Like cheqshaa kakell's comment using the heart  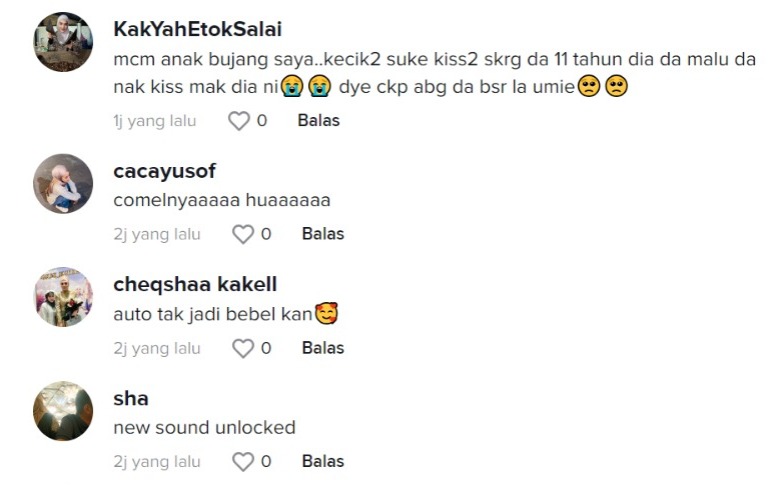tap(243, 348)
